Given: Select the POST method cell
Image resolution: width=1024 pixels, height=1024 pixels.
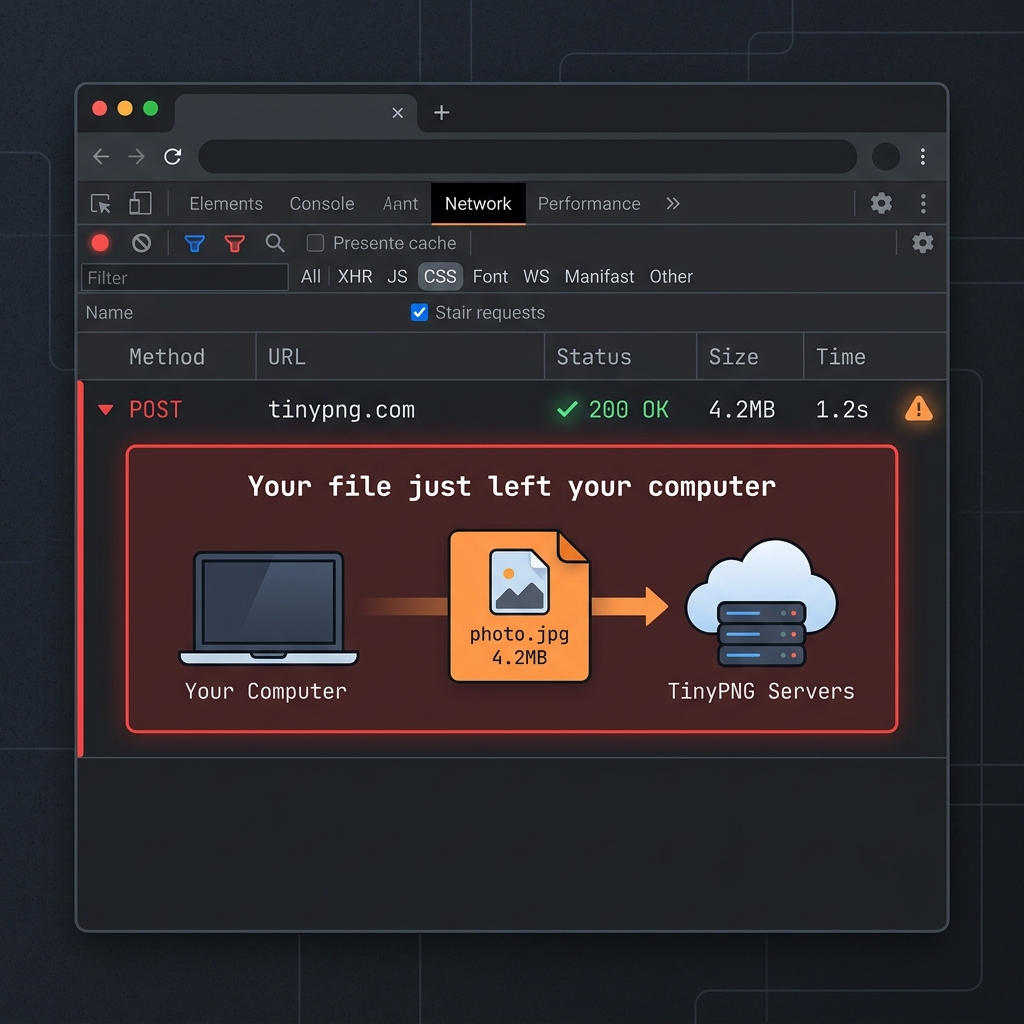Looking at the screenshot, I should coord(155,409).
